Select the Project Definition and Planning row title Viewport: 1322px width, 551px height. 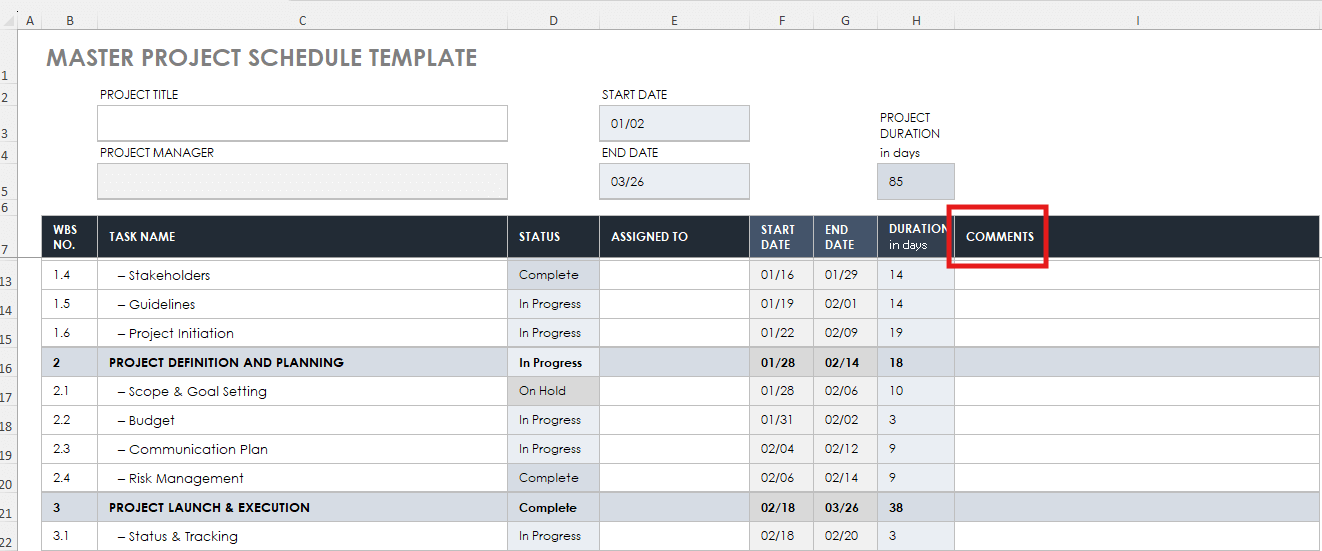pos(226,363)
